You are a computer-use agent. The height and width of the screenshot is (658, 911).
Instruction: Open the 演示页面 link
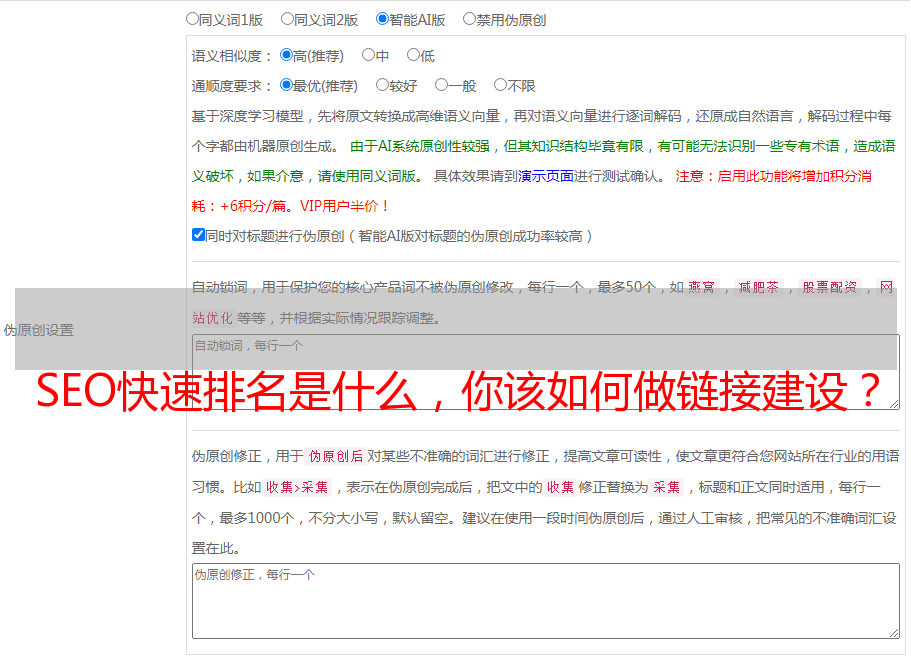tap(545, 176)
